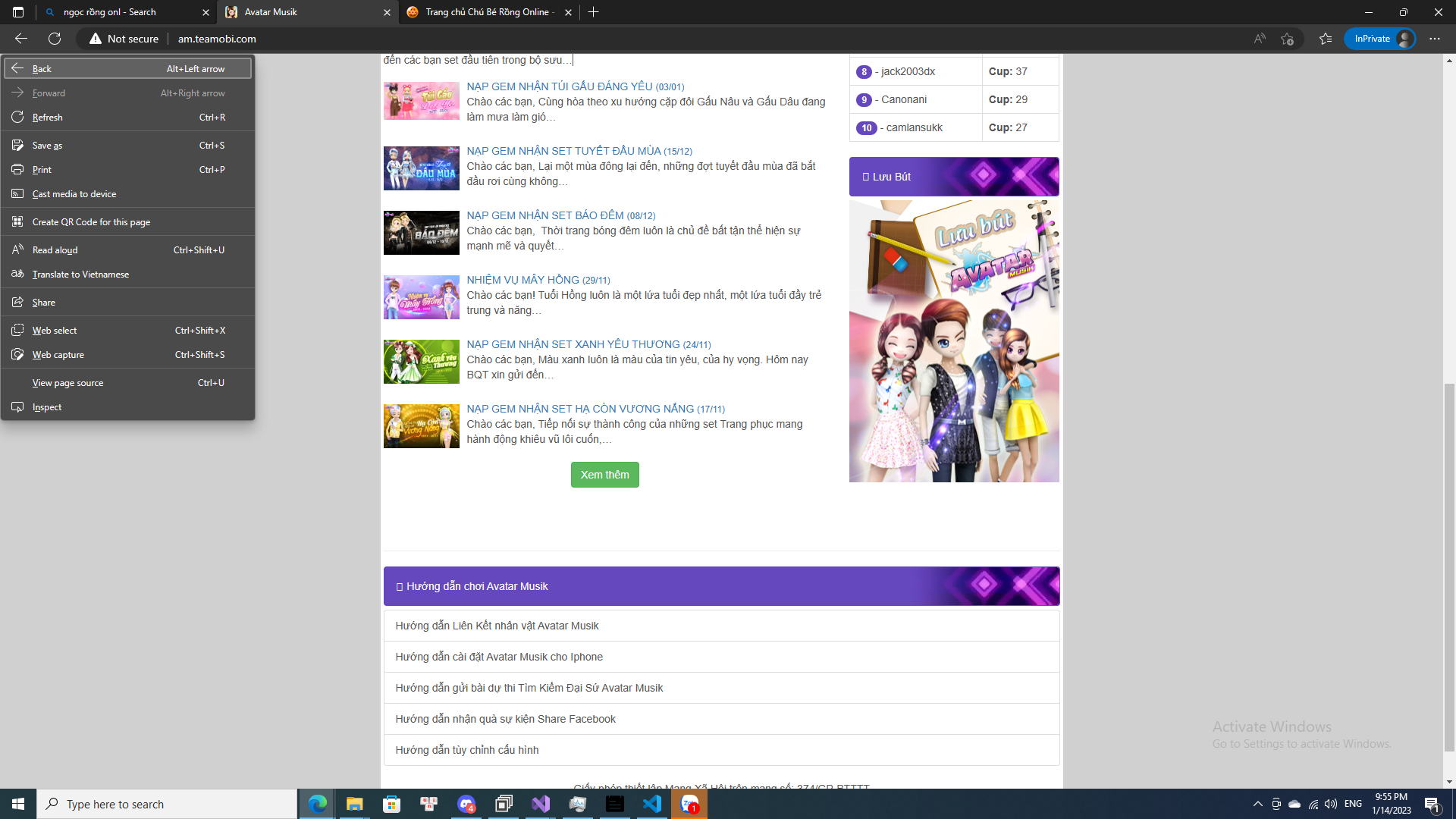Choose 'Web capture' from context menu
Viewport: 1456px width, 819px height.
pyautogui.click(x=58, y=355)
